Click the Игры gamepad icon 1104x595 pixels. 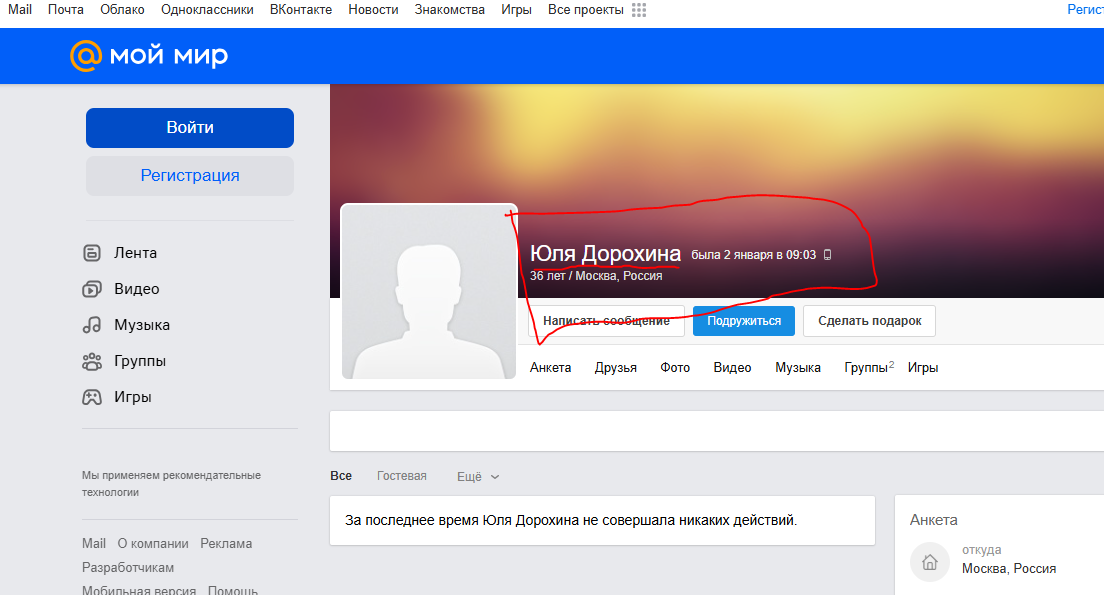(x=92, y=397)
